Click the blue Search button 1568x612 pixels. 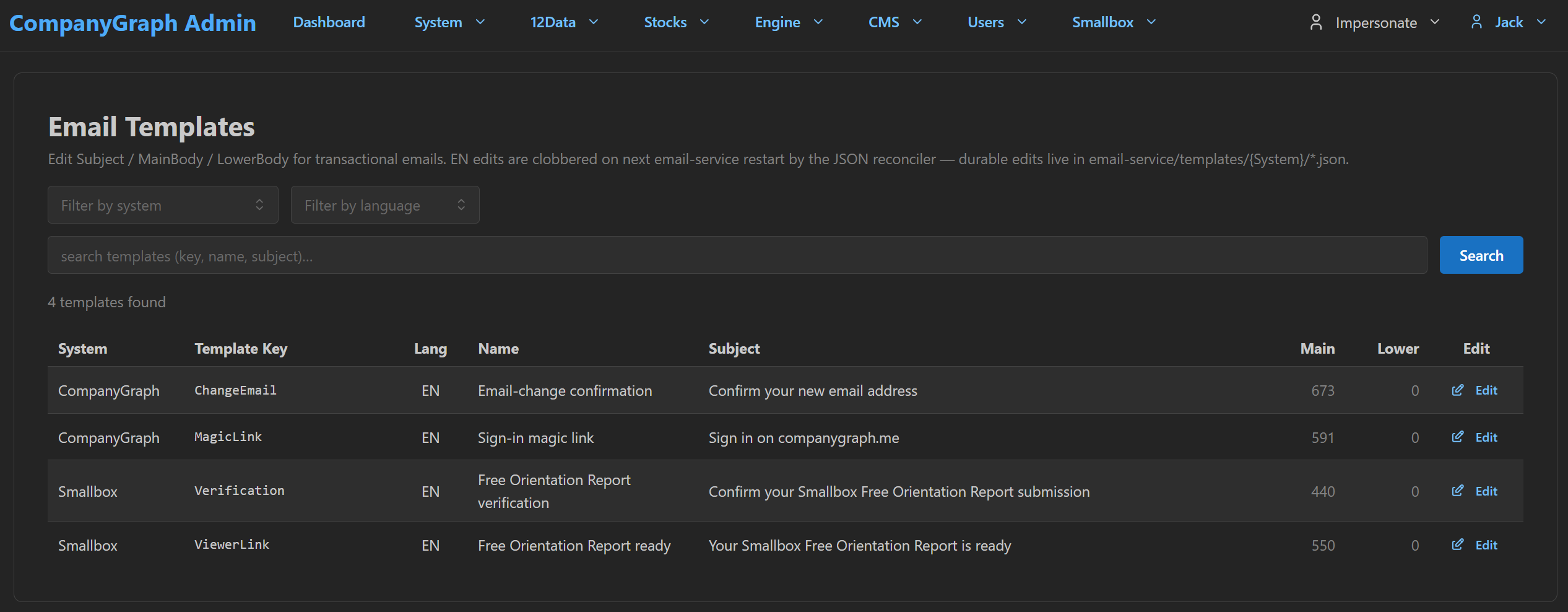pos(1481,255)
